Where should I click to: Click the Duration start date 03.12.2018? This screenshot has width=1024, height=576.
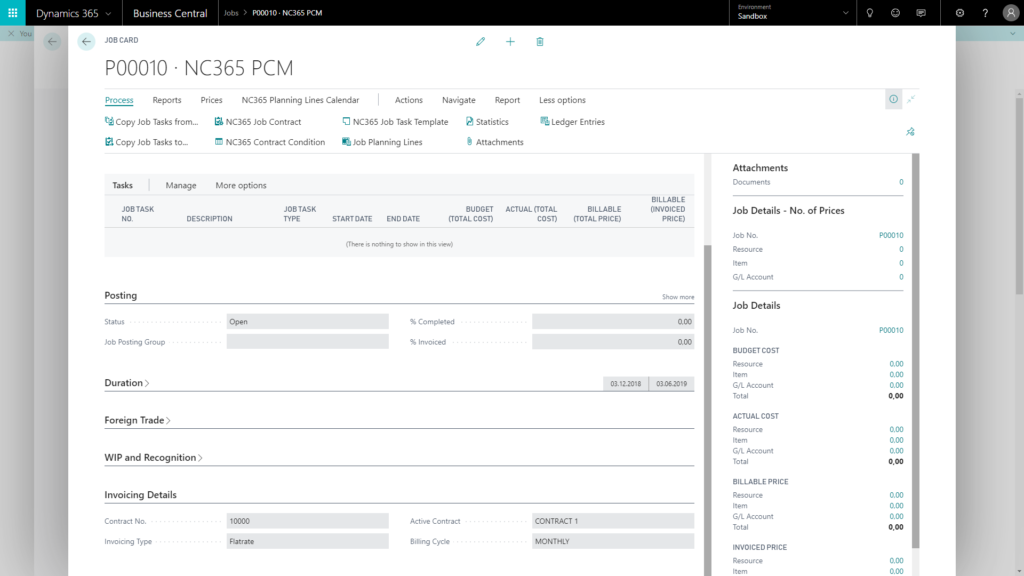click(x=626, y=384)
